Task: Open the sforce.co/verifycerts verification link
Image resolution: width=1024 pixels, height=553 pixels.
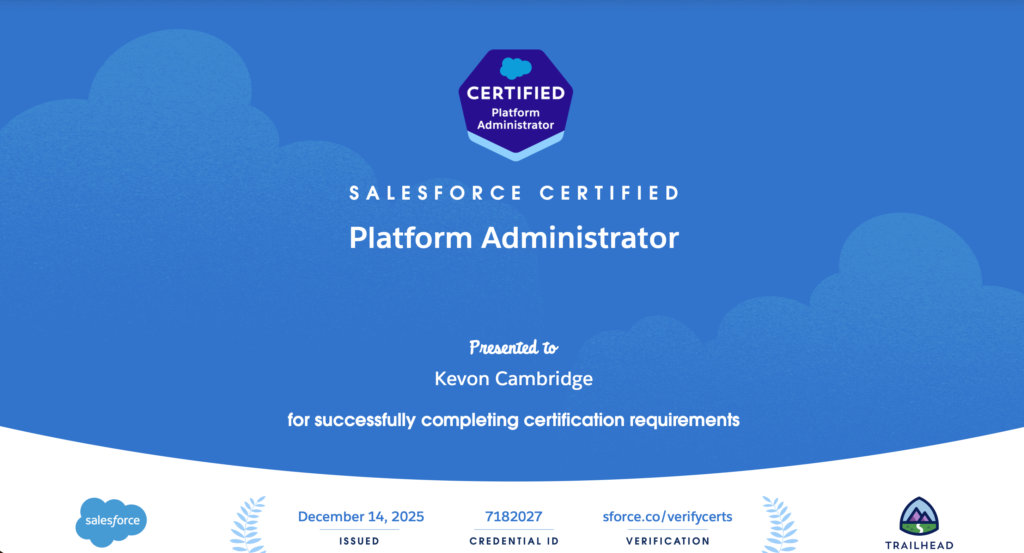Action: pyautogui.click(x=667, y=516)
